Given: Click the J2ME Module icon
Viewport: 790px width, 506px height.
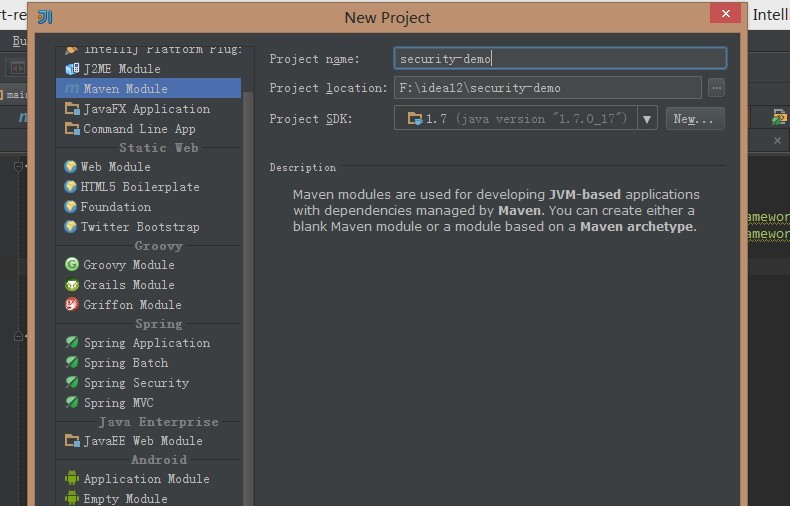Looking at the screenshot, I should (x=72, y=69).
